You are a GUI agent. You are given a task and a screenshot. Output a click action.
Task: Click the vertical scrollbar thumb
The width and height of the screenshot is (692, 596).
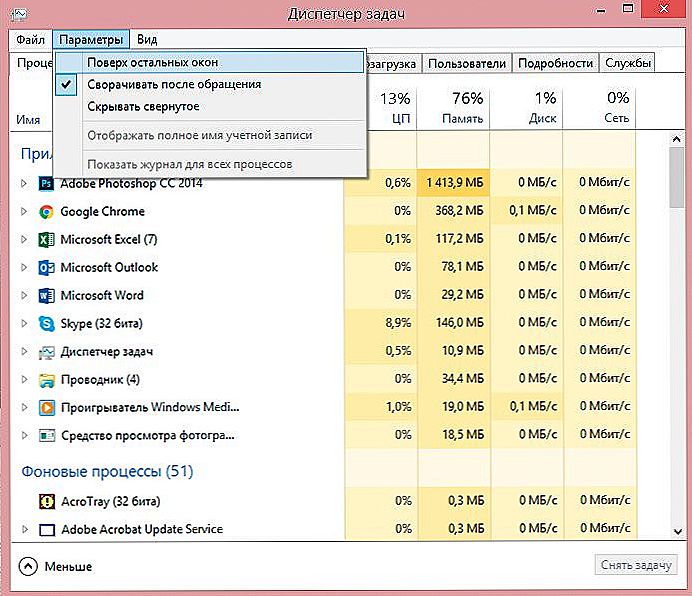click(677, 177)
